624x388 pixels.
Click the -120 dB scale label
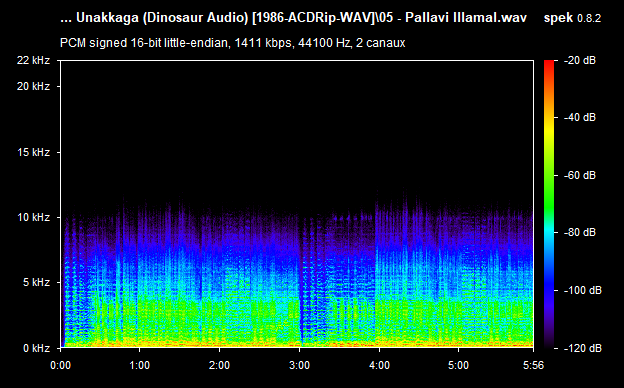583,348
